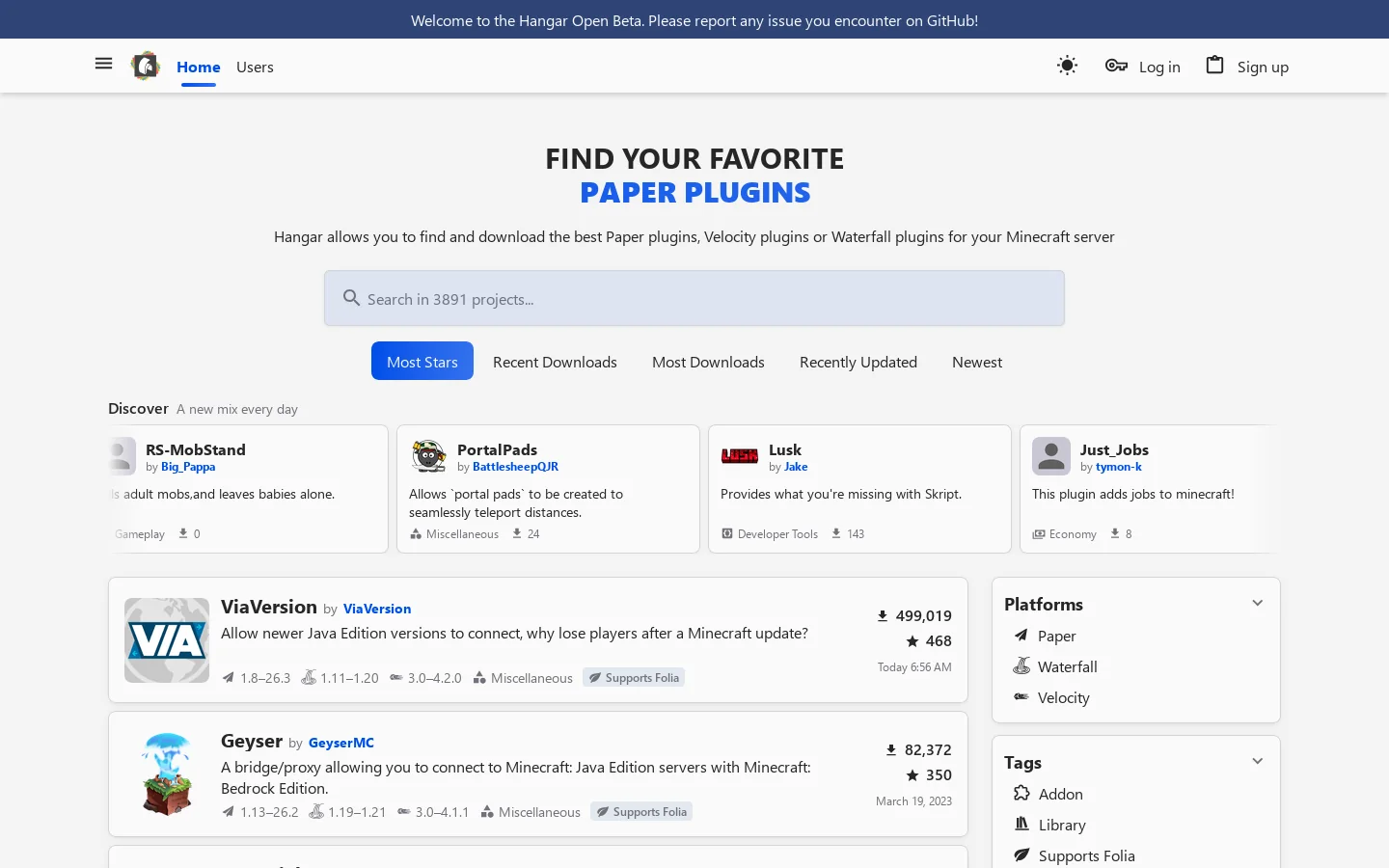
Task: Click the Supports Folia leaf icon in Tags
Action: [x=1021, y=855]
